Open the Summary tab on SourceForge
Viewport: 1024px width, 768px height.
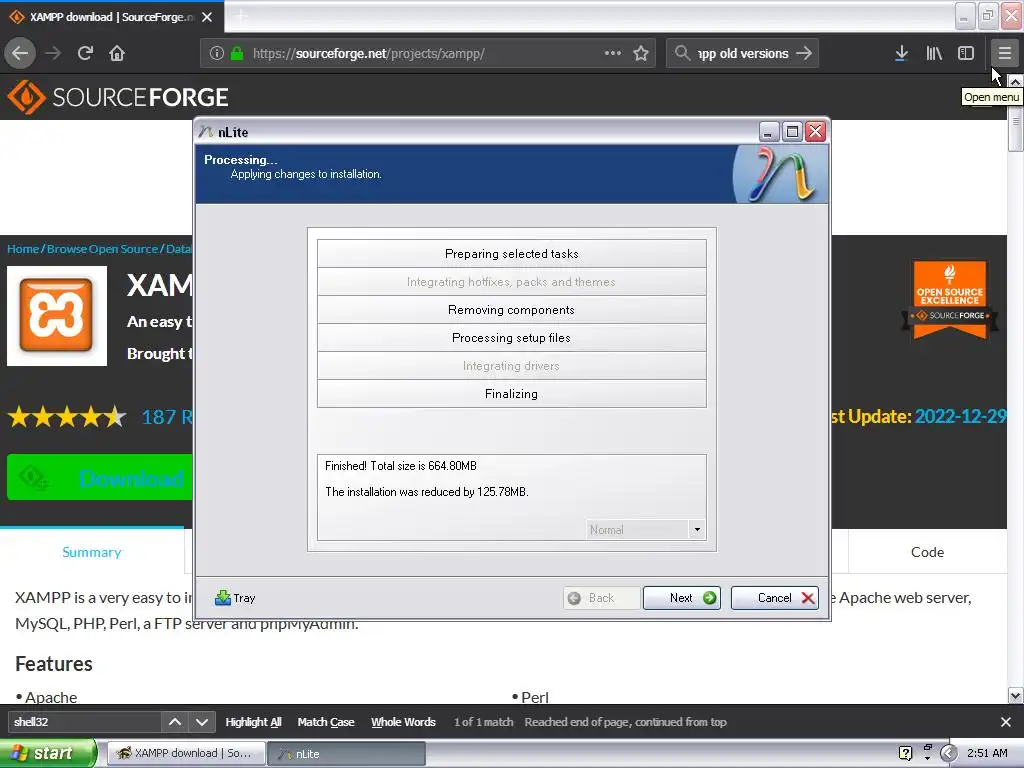click(92, 552)
